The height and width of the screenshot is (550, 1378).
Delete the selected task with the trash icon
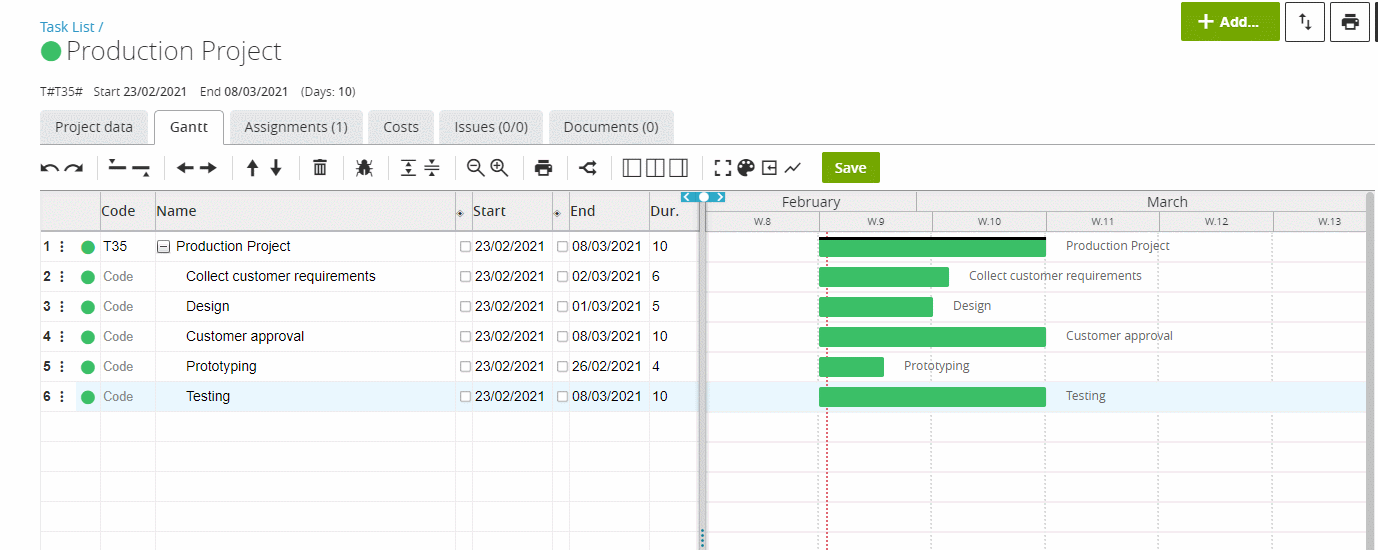320,168
